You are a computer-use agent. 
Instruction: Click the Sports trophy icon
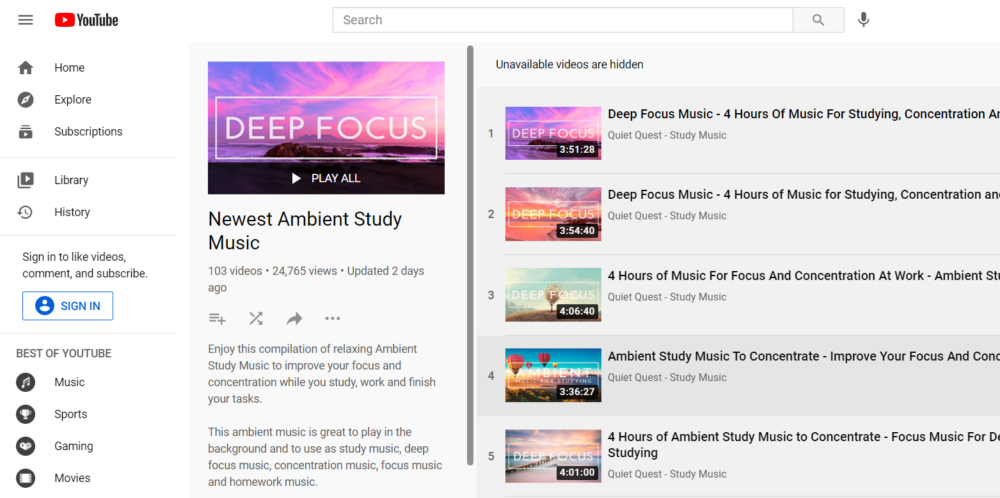(26, 414)
